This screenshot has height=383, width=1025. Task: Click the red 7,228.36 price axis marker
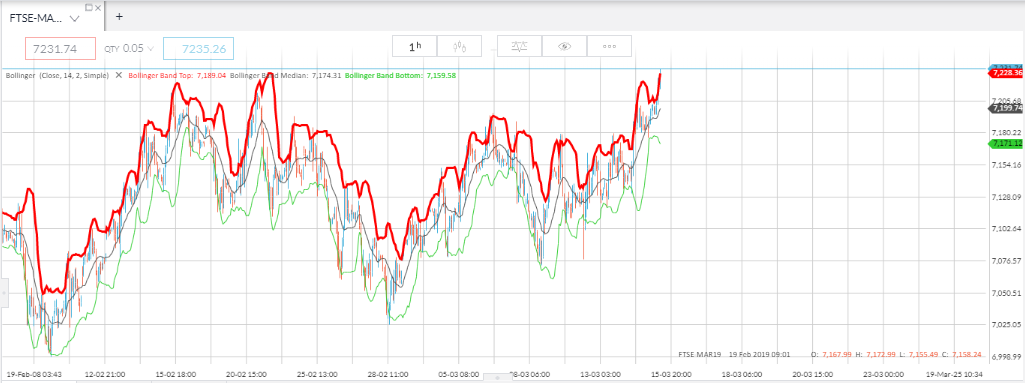click(1006, 73)
